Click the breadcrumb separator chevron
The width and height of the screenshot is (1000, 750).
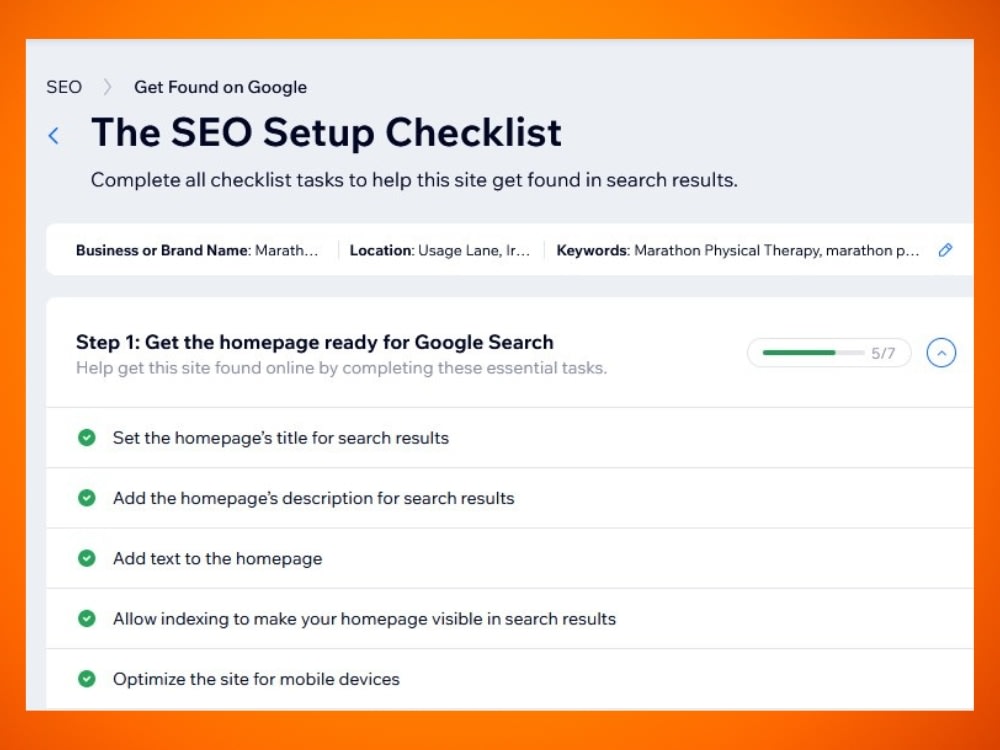pos(108,87)
